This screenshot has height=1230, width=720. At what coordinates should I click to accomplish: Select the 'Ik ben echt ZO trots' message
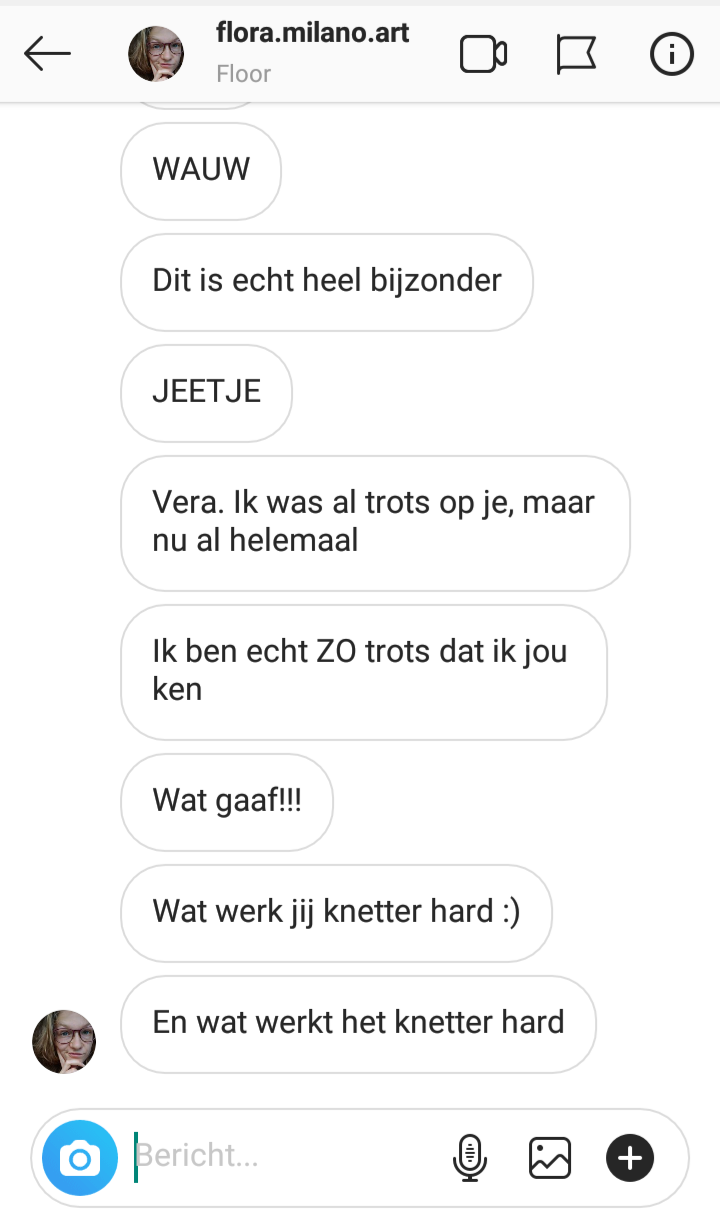point(364,672)
